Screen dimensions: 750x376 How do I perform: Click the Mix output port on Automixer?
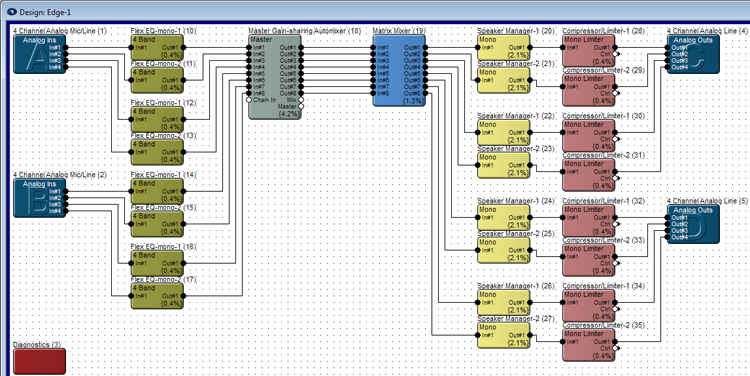(x=301, y=100)
